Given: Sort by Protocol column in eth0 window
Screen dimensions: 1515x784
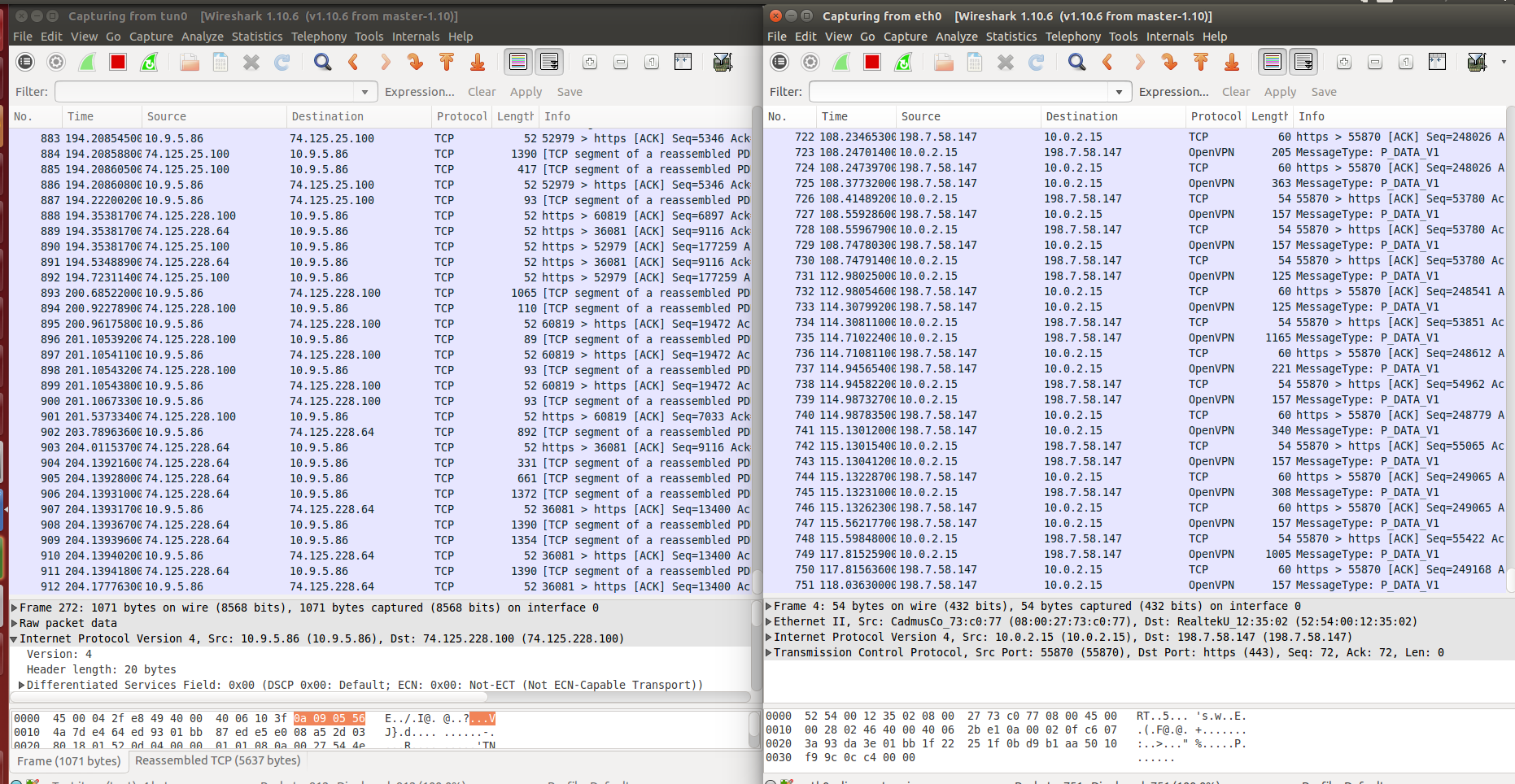Looking at the screenshot, I should pyautogui.click(x=1216, y=116).
